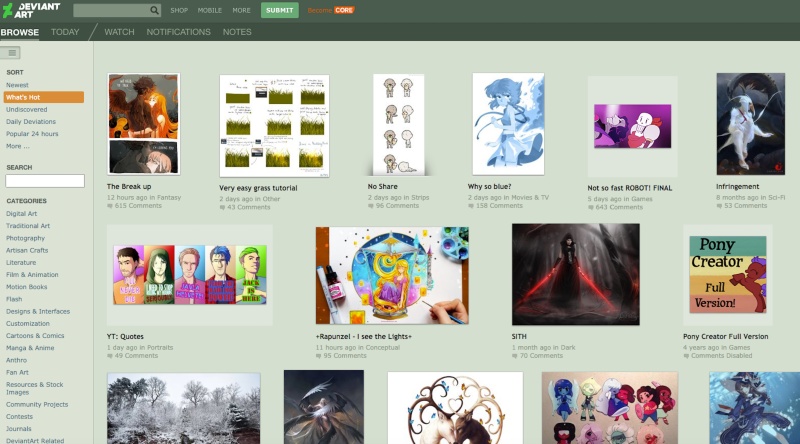Open Pony Creator Full Version thumbnail

point(728,275)
